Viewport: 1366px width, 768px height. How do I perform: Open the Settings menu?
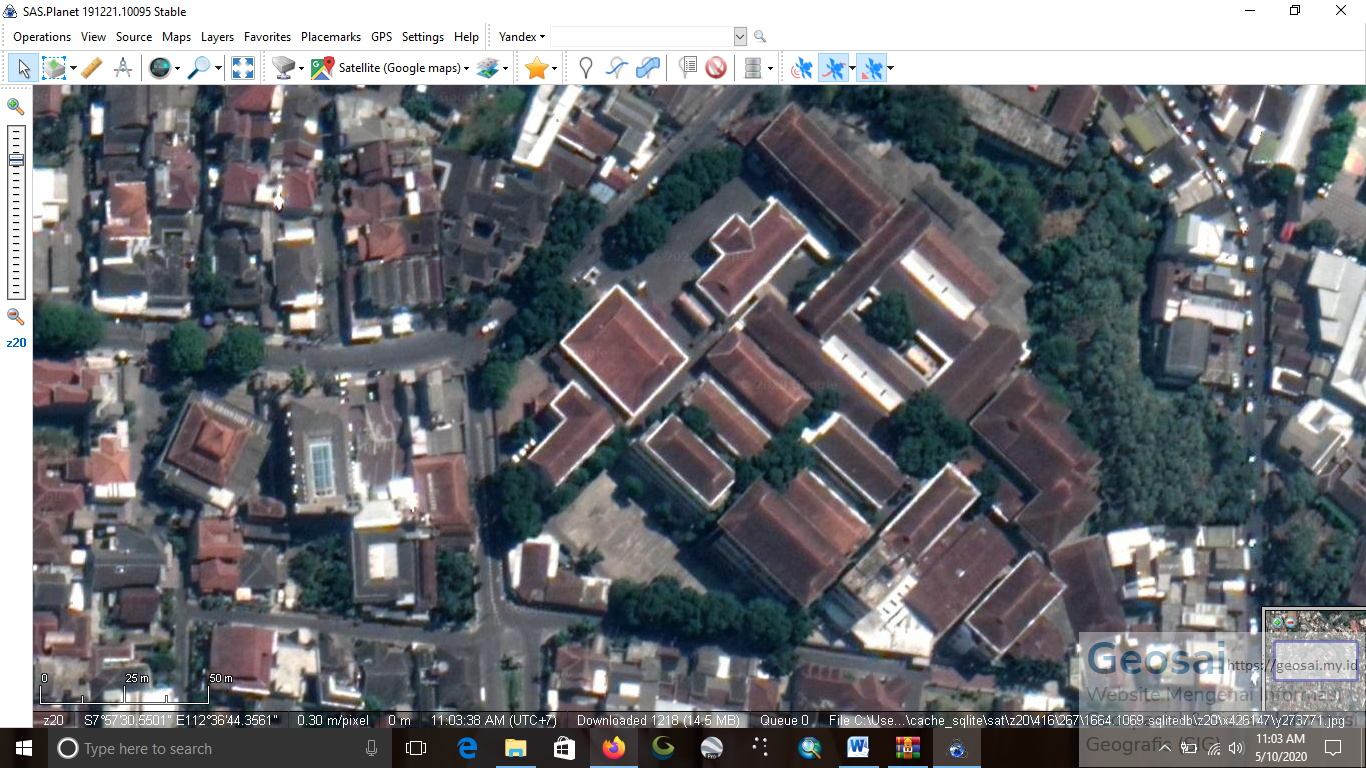423,37
